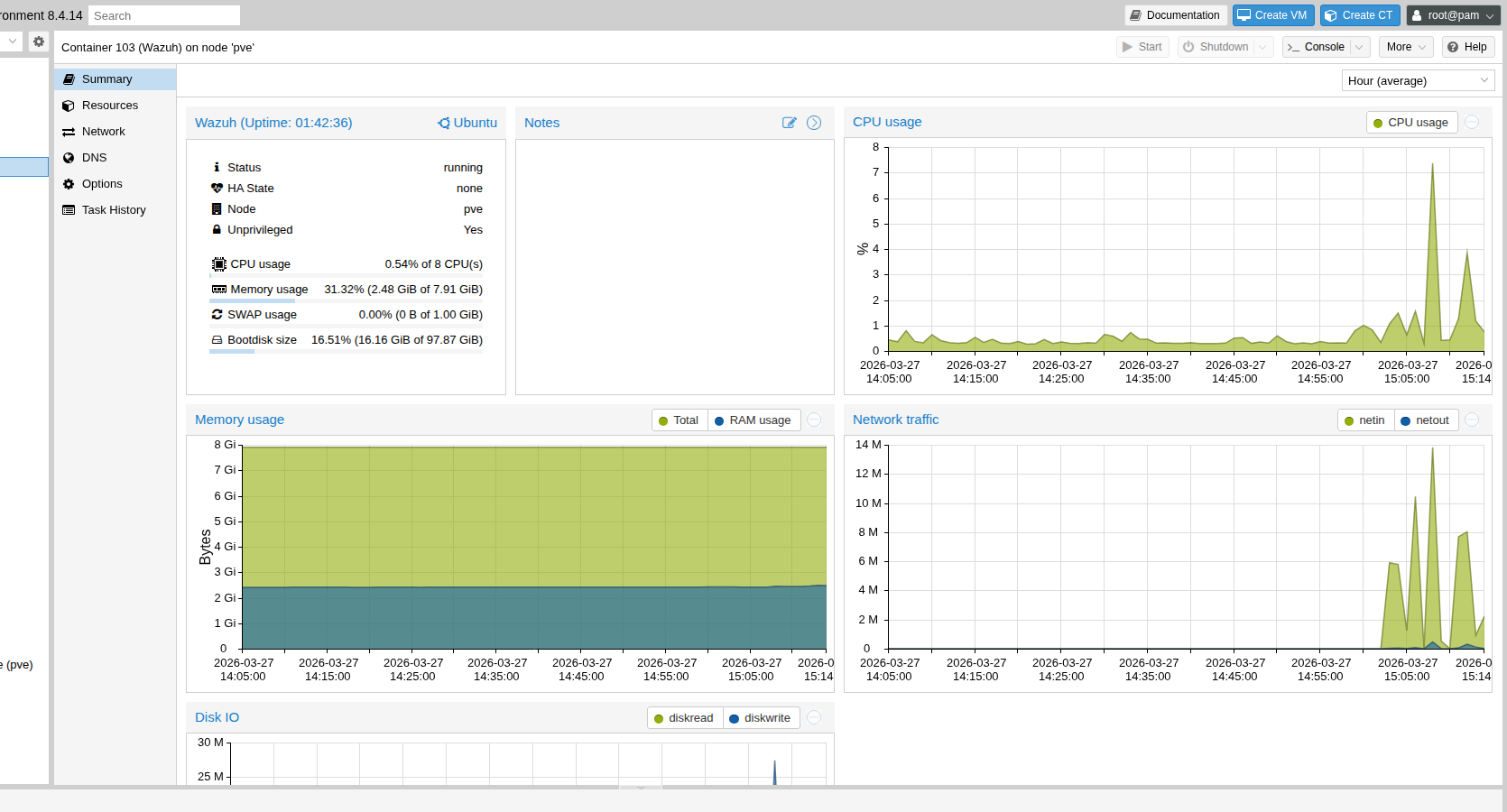Click the Node building icon
The image size is (1507, 812).
217,208
